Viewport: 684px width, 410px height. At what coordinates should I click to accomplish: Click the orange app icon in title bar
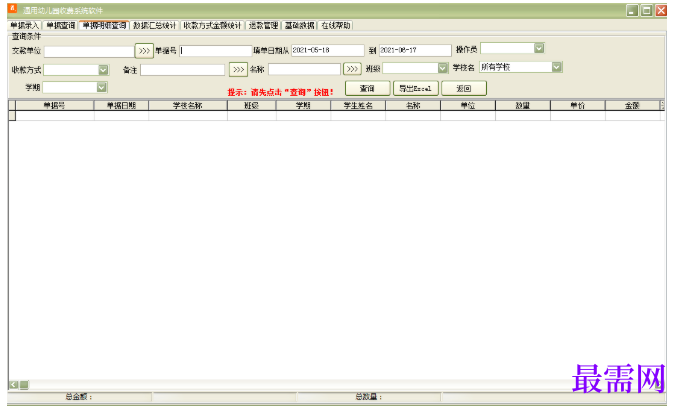click(x=12, y=9)
